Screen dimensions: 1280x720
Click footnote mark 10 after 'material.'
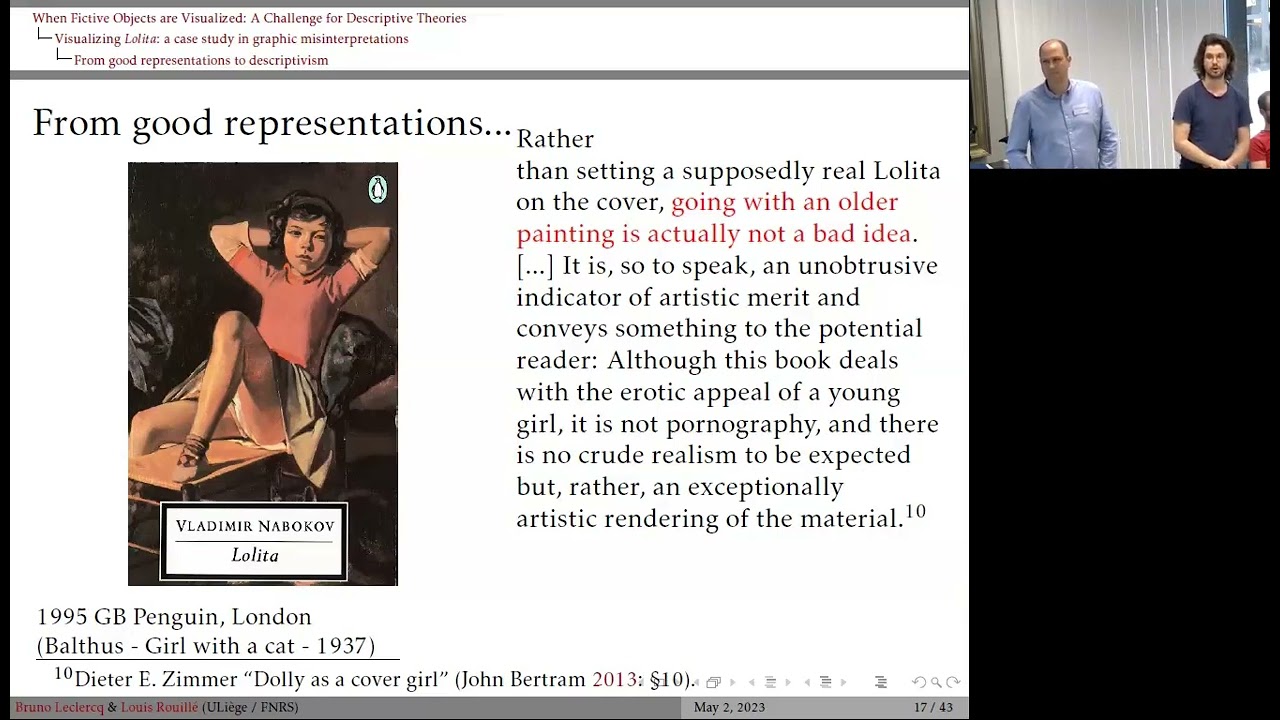click(915, 512)
